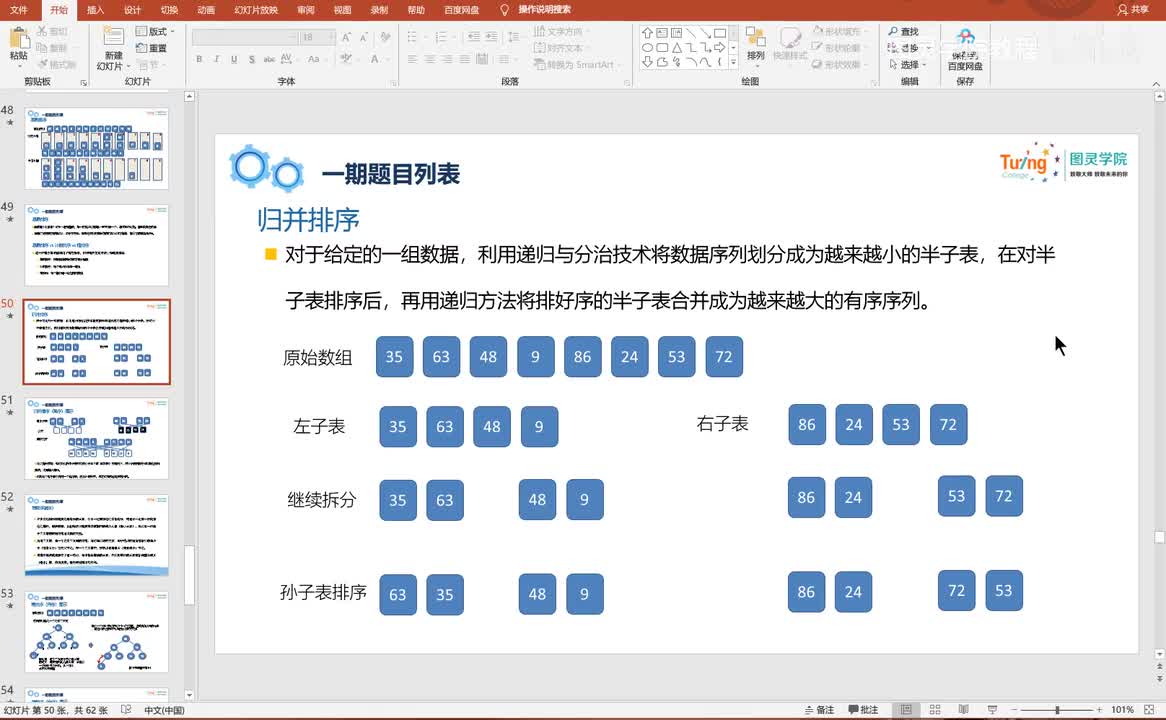
Task: Toggle text Shadow (S) formatting
Action: pyautogui.click(x=251, y=59)
